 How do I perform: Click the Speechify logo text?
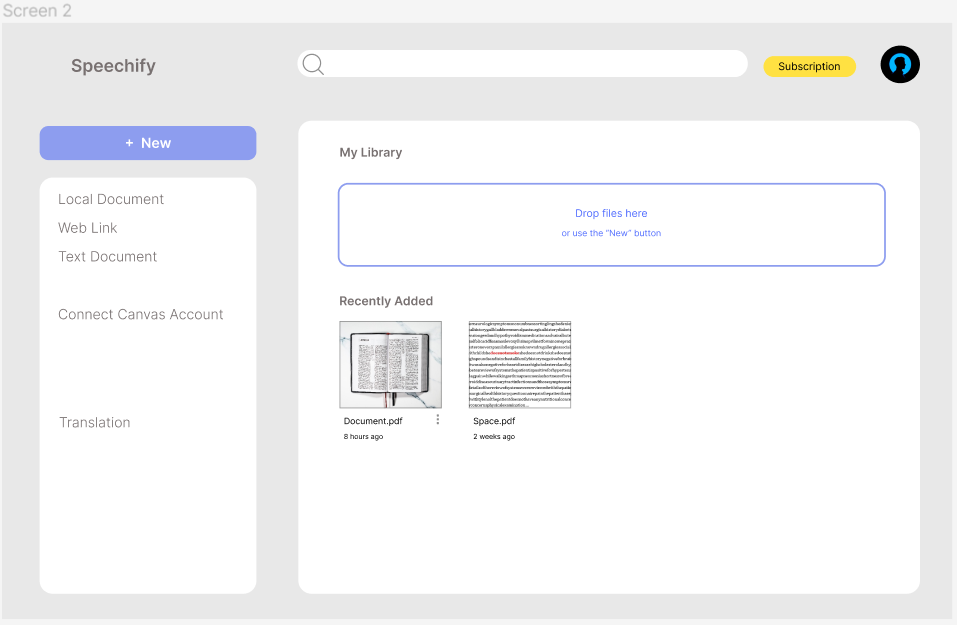(114, 66)
